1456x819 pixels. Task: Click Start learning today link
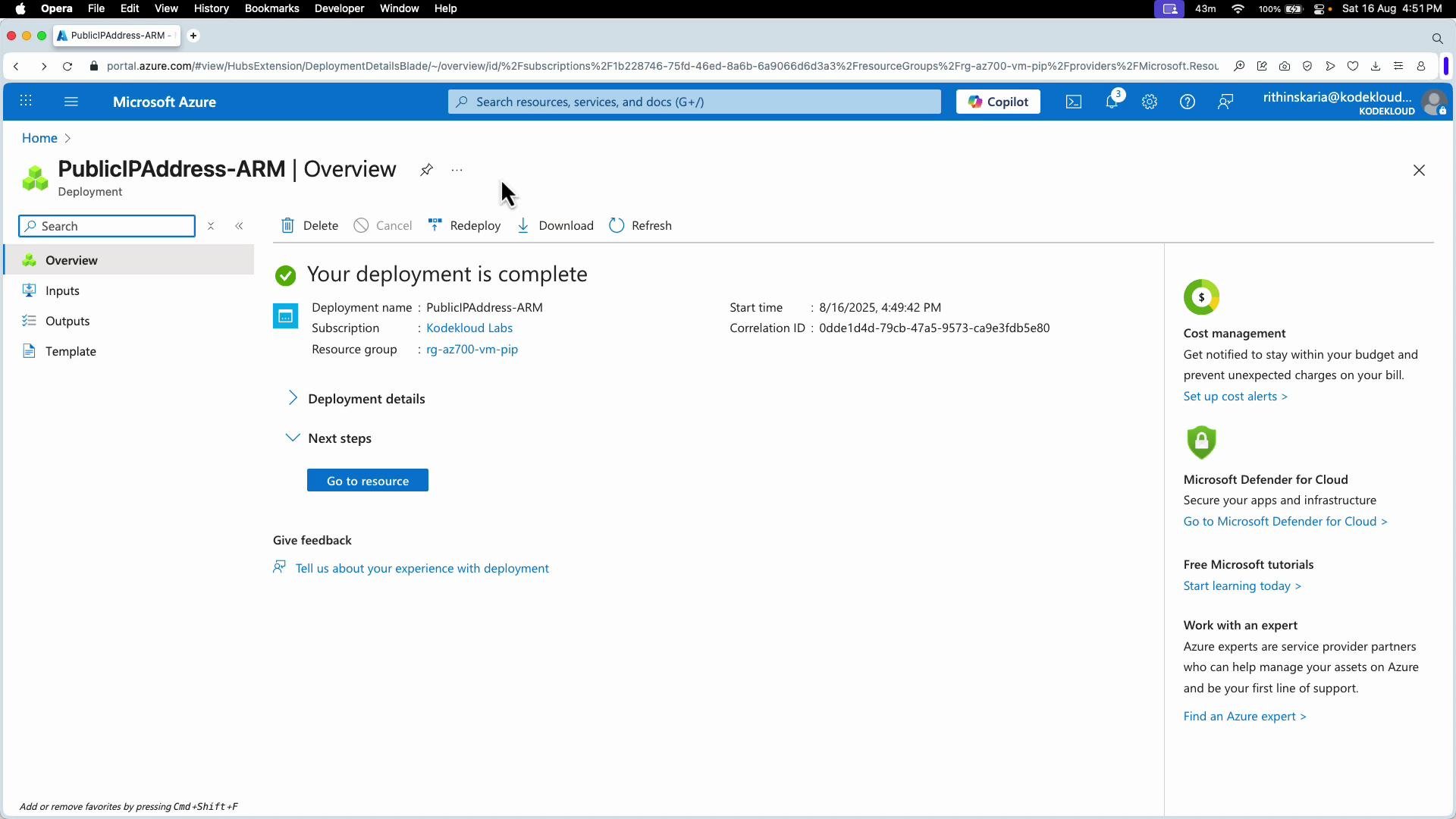tap(1242, 586)
